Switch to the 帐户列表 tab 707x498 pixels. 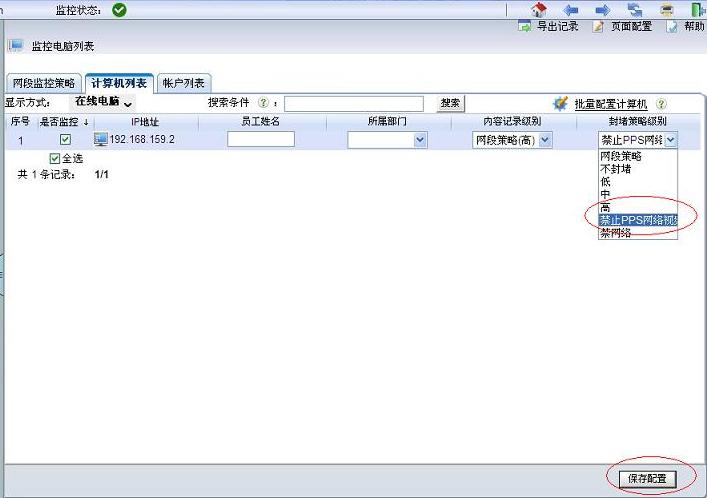tap(184, 83)
